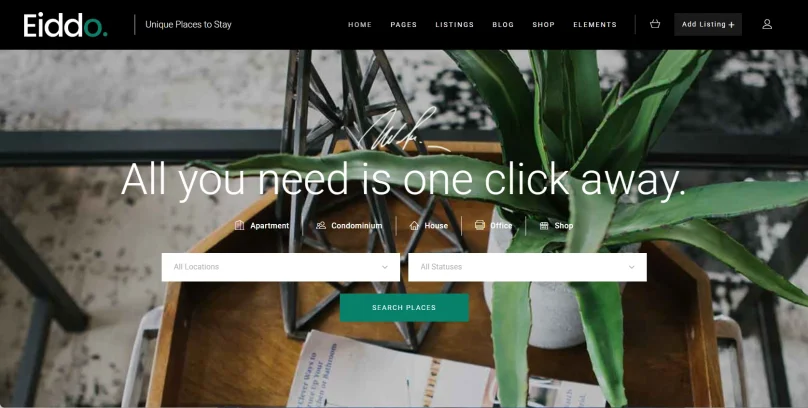
Task: Click the Search Places button
Action: [404, 308]
